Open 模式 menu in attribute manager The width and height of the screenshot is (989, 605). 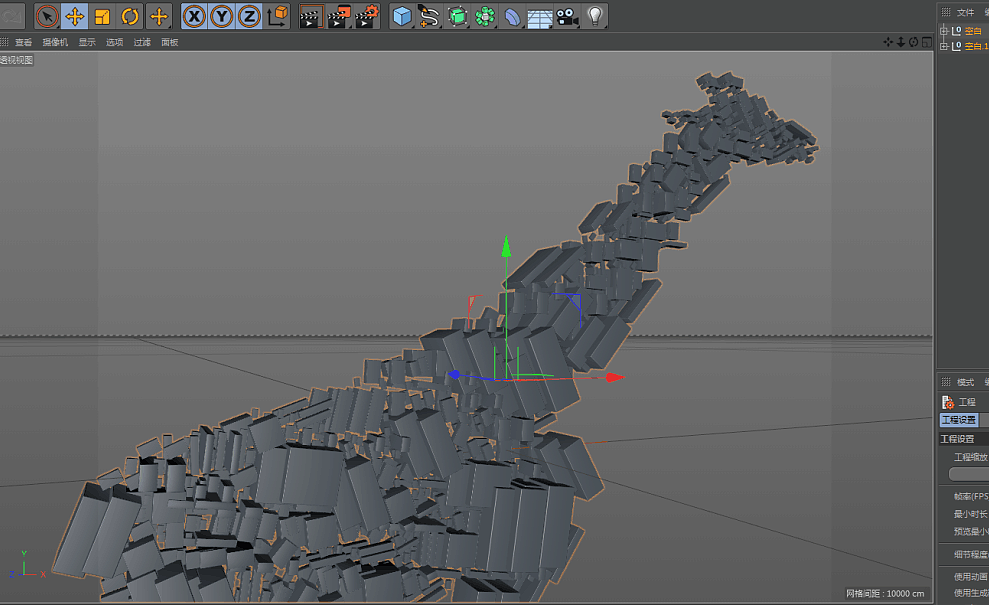(x=965, y=382)
